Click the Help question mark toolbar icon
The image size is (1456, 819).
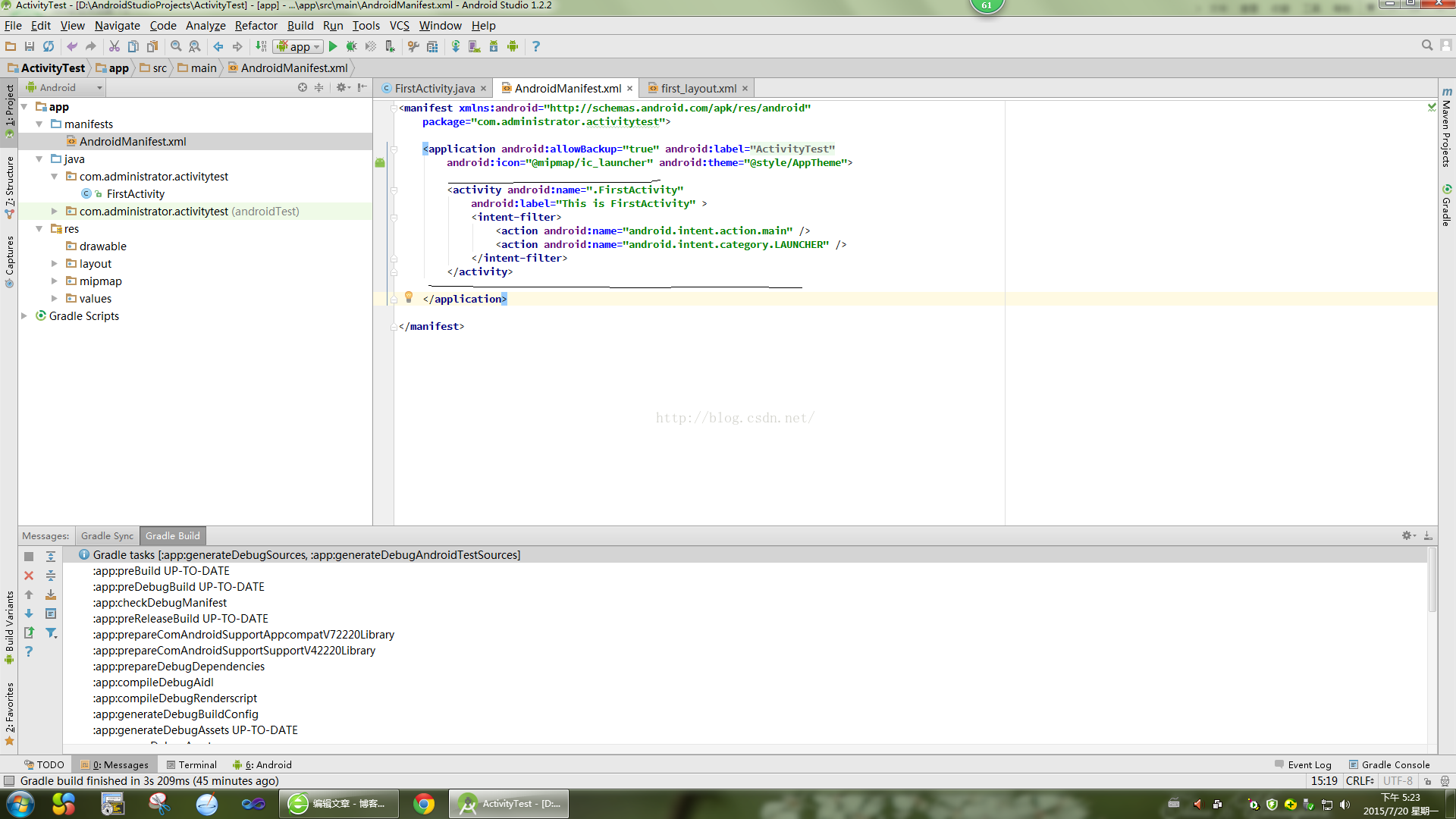[536, 46]
